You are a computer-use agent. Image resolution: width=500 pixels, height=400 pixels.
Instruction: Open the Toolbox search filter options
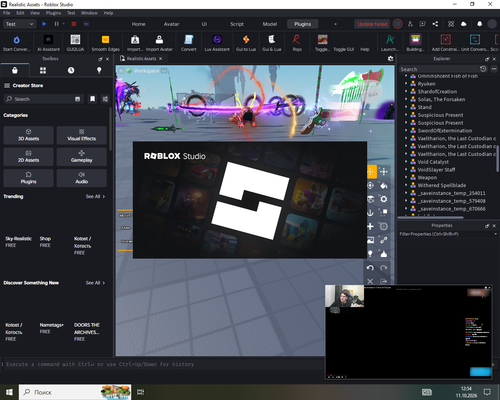pos(105,99)
